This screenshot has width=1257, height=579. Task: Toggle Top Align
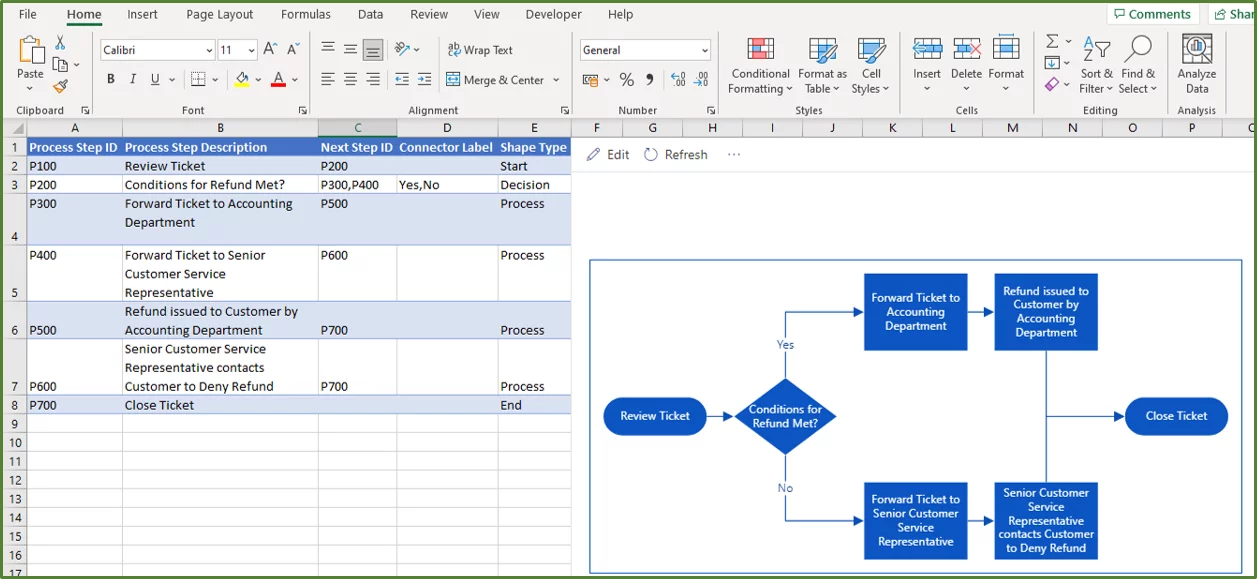[x=328, y=49]
